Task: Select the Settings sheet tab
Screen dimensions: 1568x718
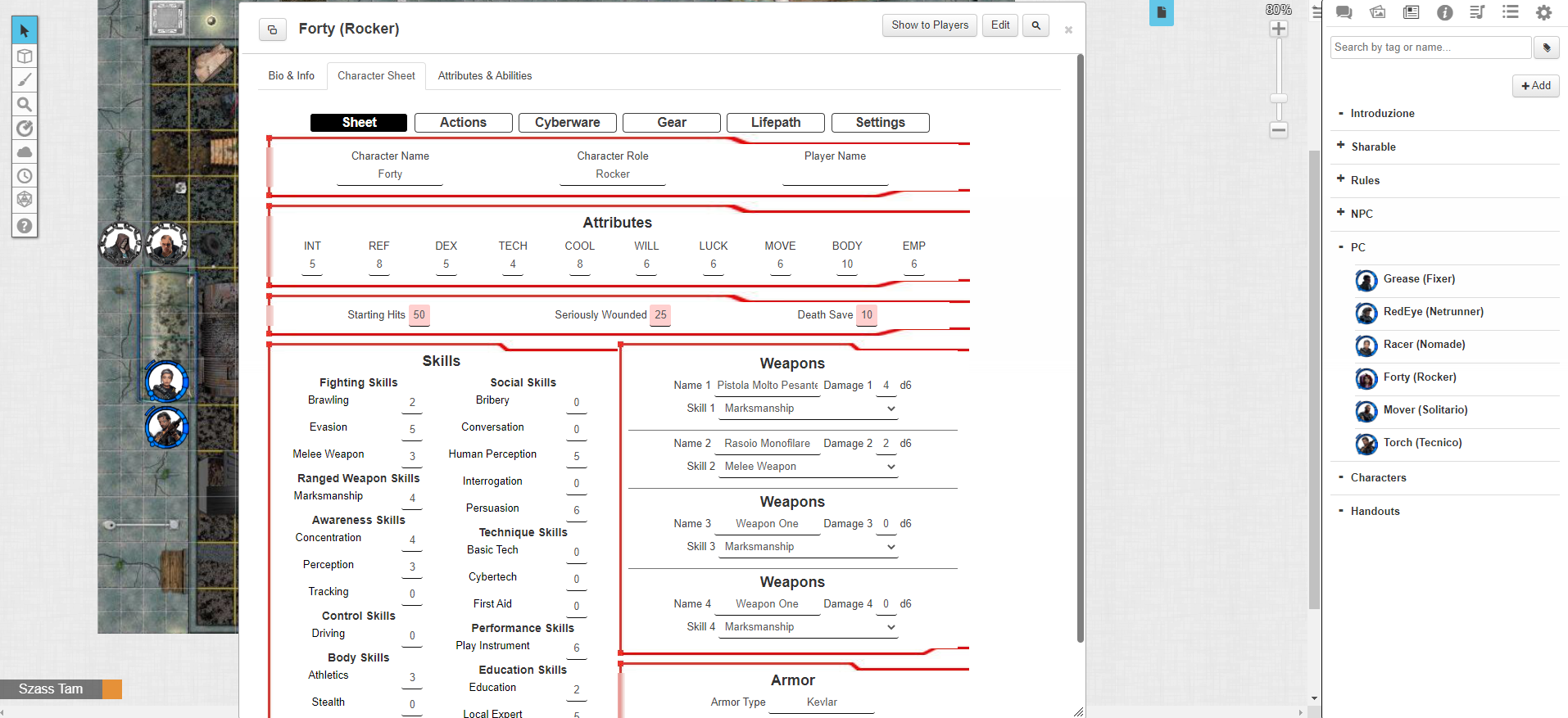Action: 881,123
